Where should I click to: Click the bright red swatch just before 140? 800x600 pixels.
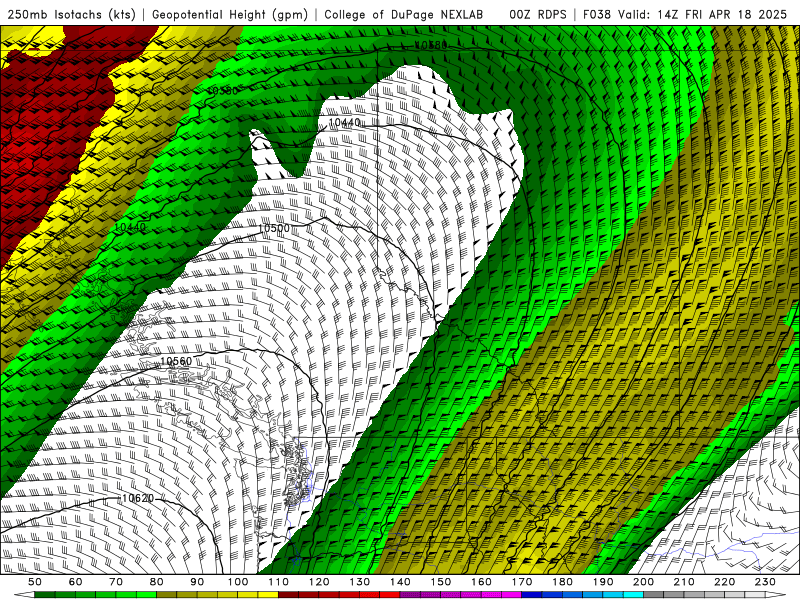390,595
